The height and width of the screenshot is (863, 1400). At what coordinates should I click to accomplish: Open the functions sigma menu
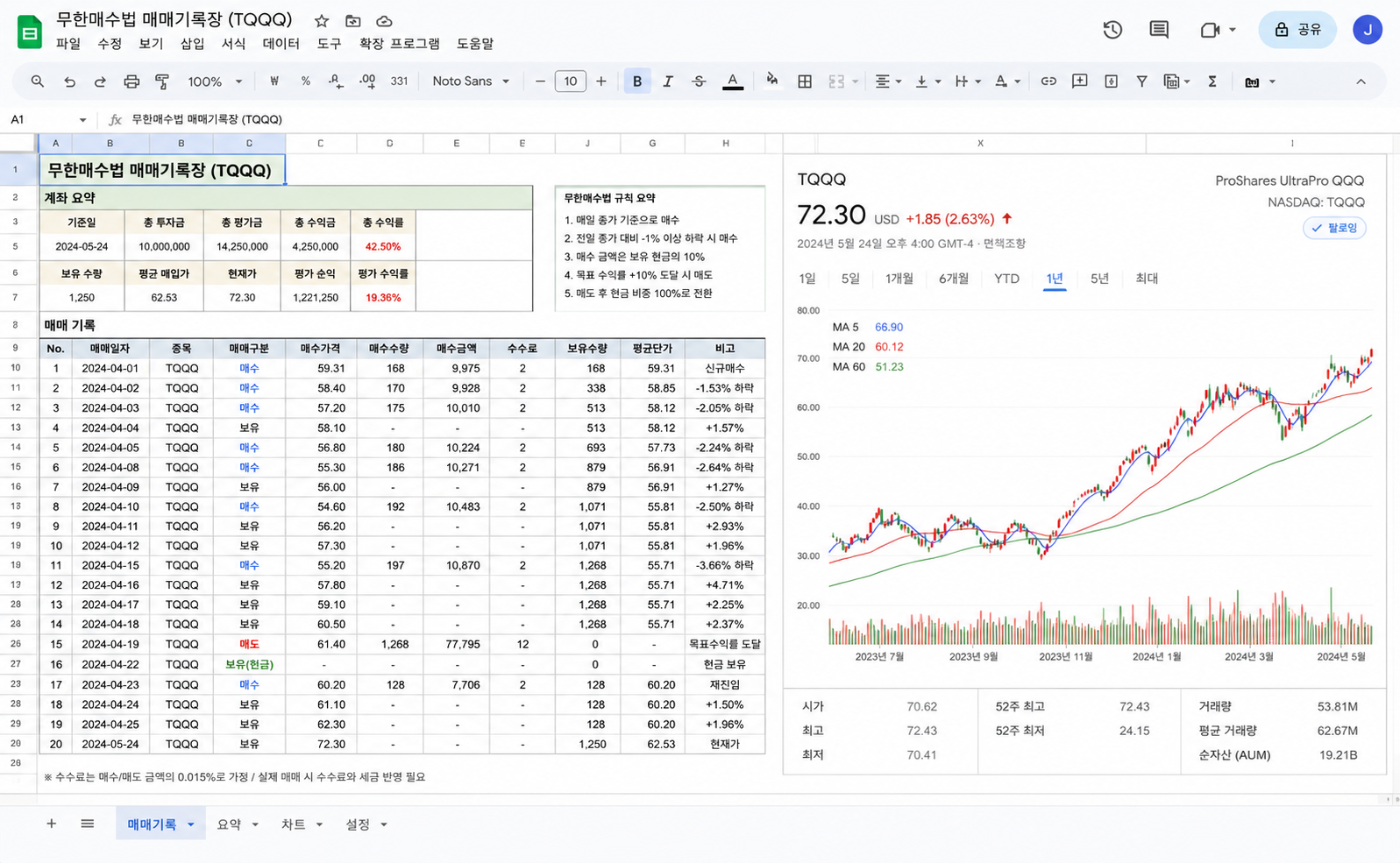(1212, 81)
